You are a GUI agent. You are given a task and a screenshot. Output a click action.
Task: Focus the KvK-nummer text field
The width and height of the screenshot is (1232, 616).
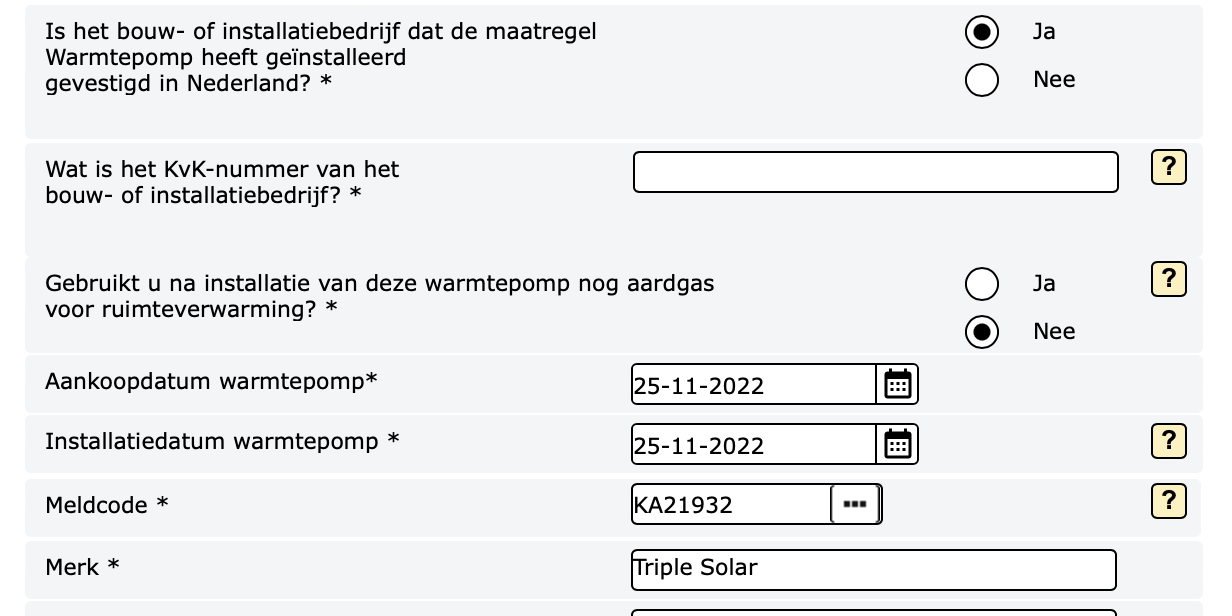875,172
